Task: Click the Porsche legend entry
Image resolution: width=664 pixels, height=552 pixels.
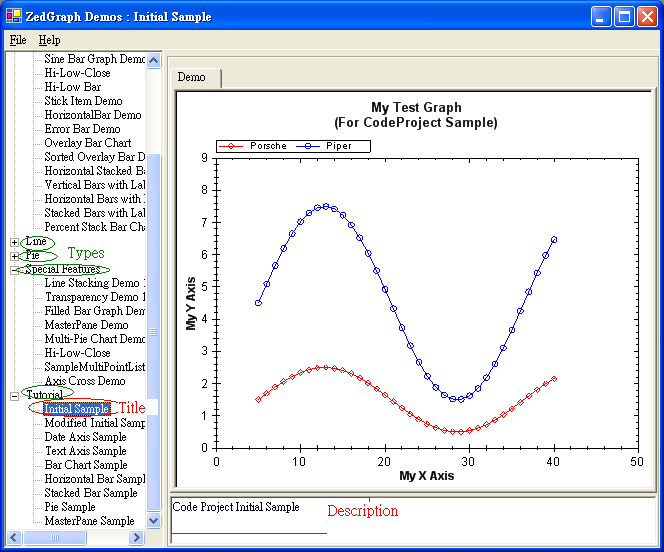Action: 253,146
